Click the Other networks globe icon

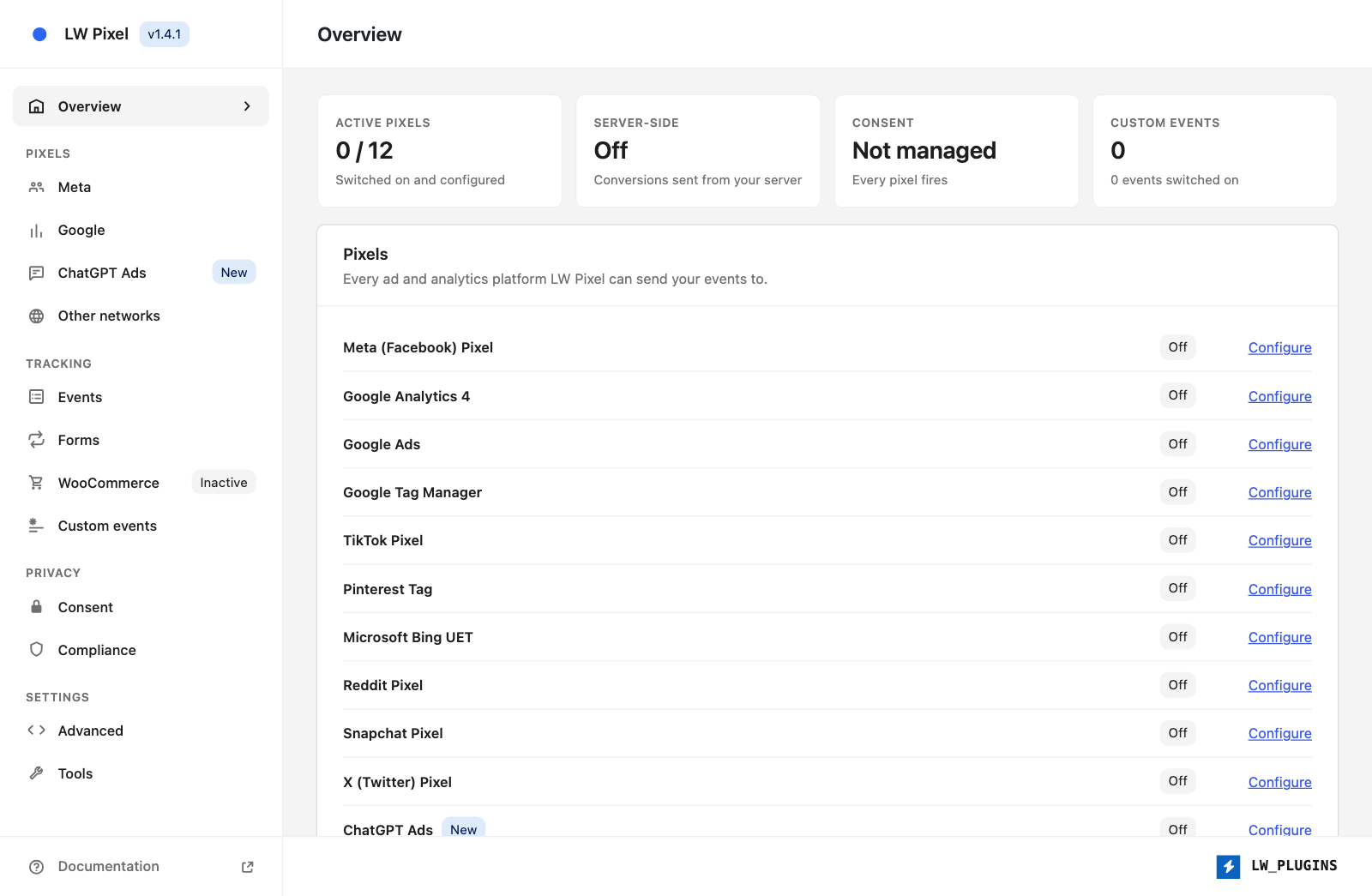(x=36, y=316)
